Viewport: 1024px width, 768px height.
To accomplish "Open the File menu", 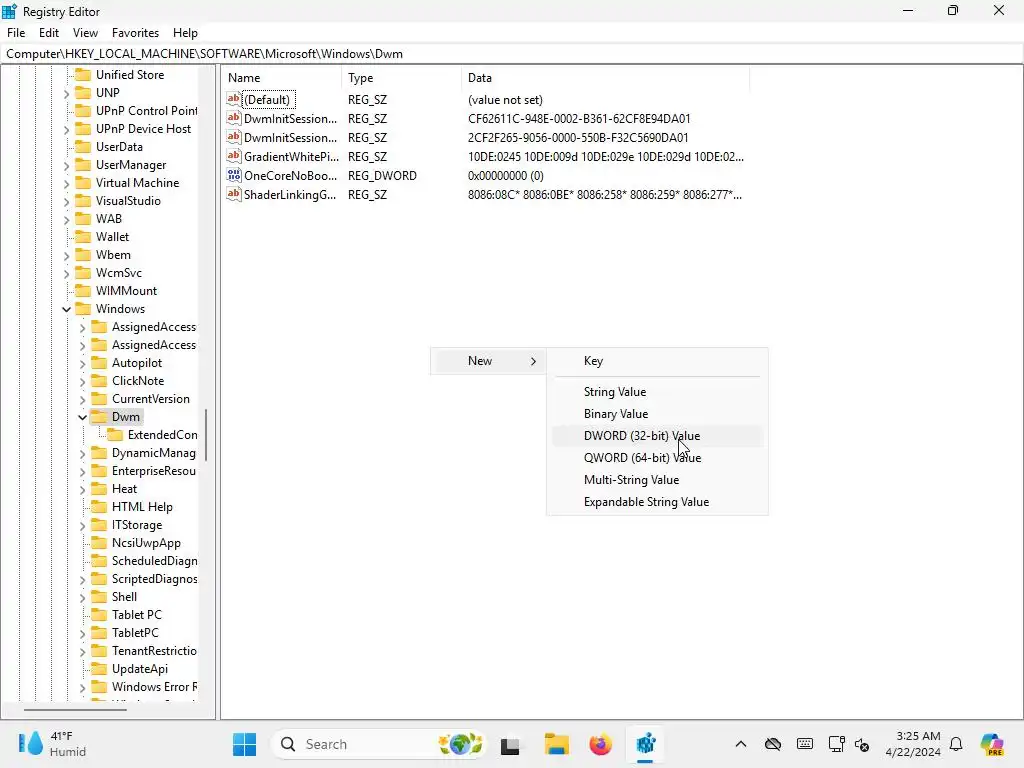I will [16, 33].
